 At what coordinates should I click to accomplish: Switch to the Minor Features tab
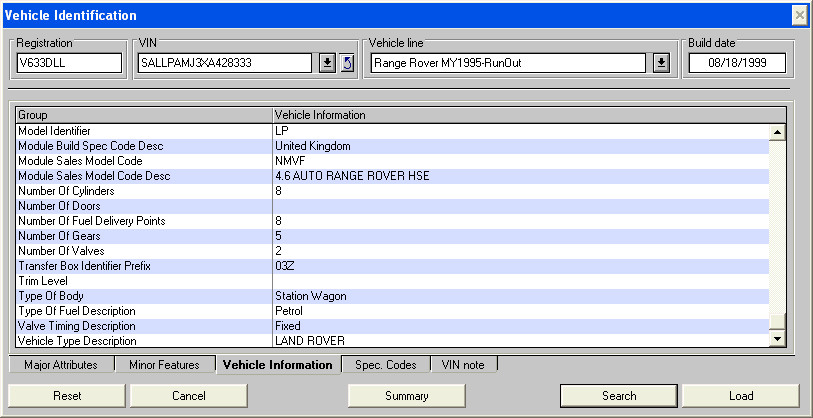(x=164, y=365)
